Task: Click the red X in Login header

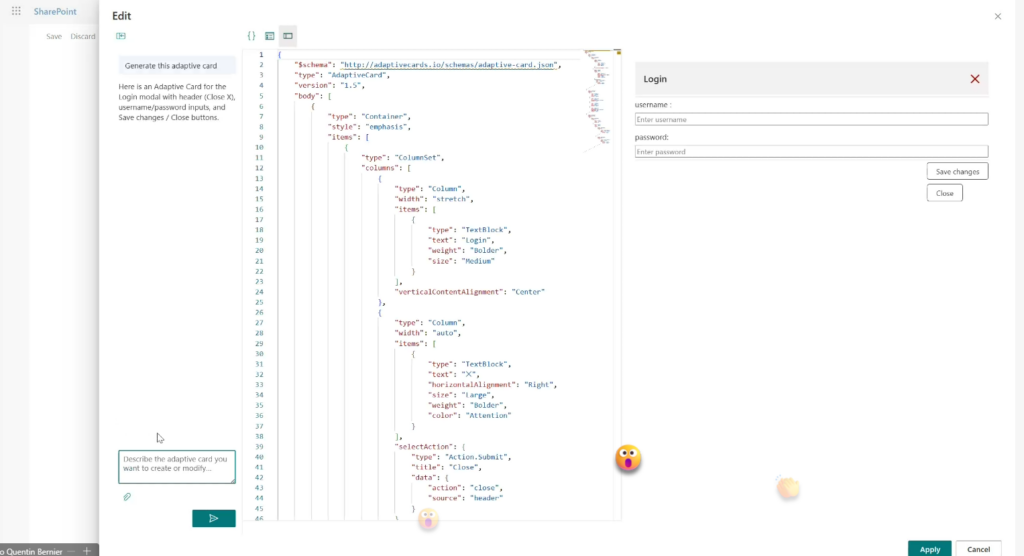Action: (x=974, y=79)
